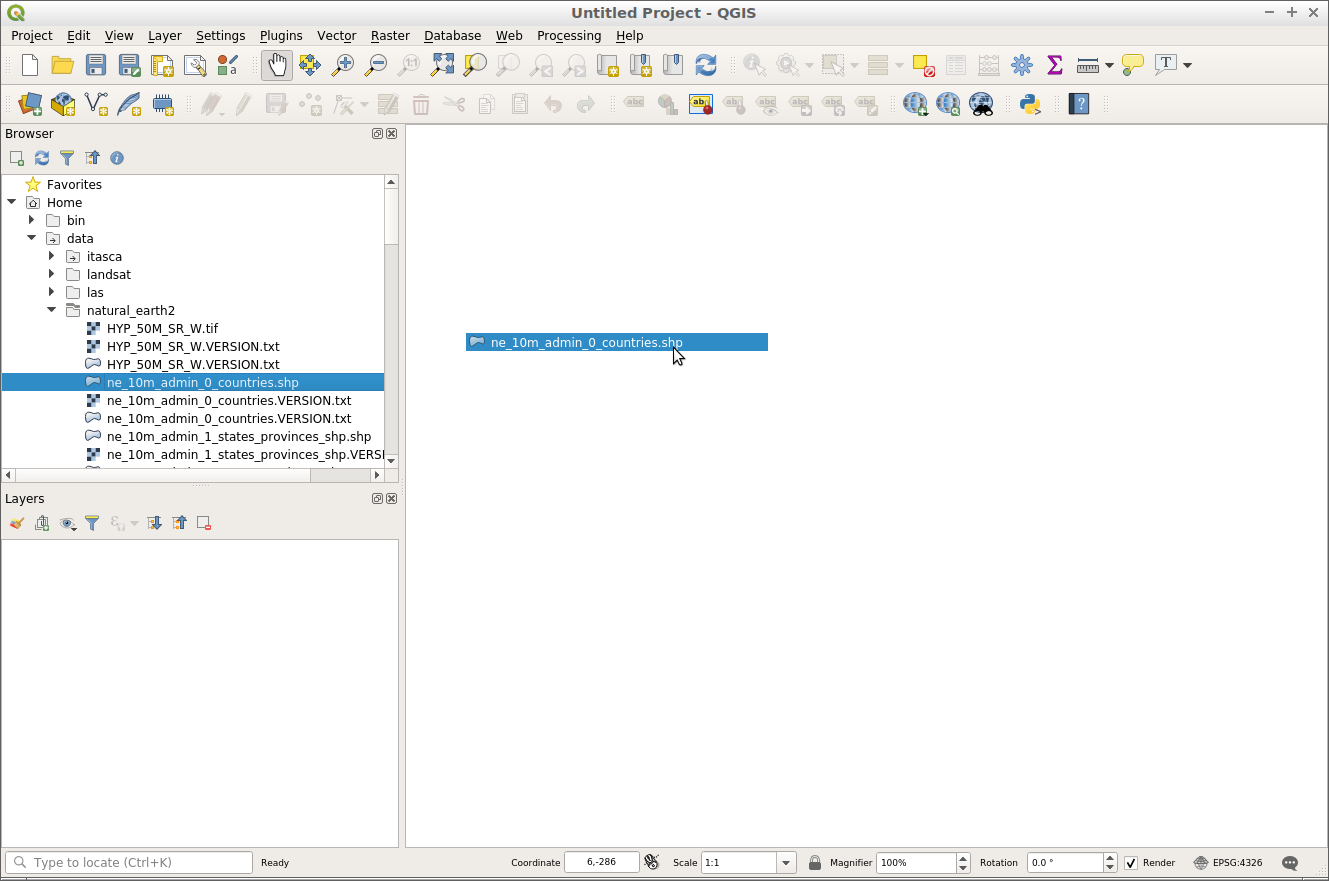Select HYP_50M_SR_W.tif in Browser
This screenshot has width=1329, height=881.
pos(162,328)
